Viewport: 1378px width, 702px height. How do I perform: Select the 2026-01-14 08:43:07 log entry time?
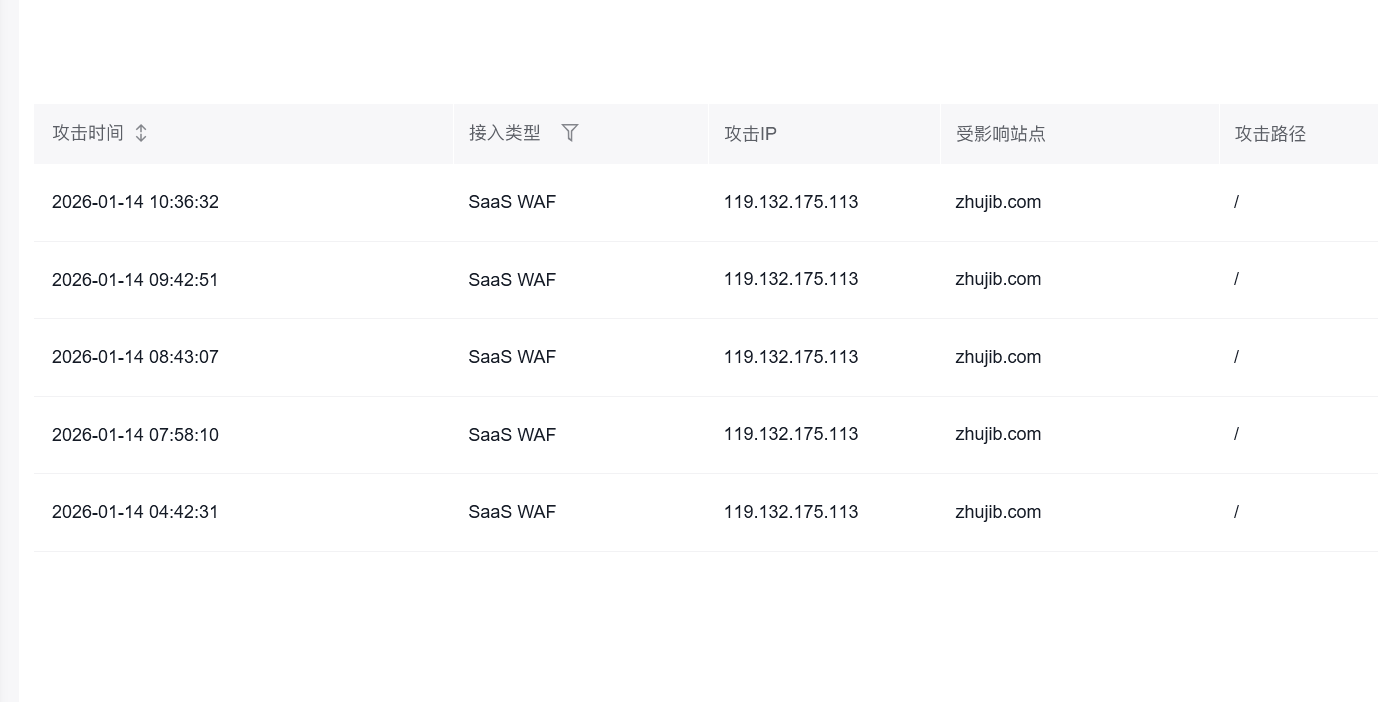(135, 357)
